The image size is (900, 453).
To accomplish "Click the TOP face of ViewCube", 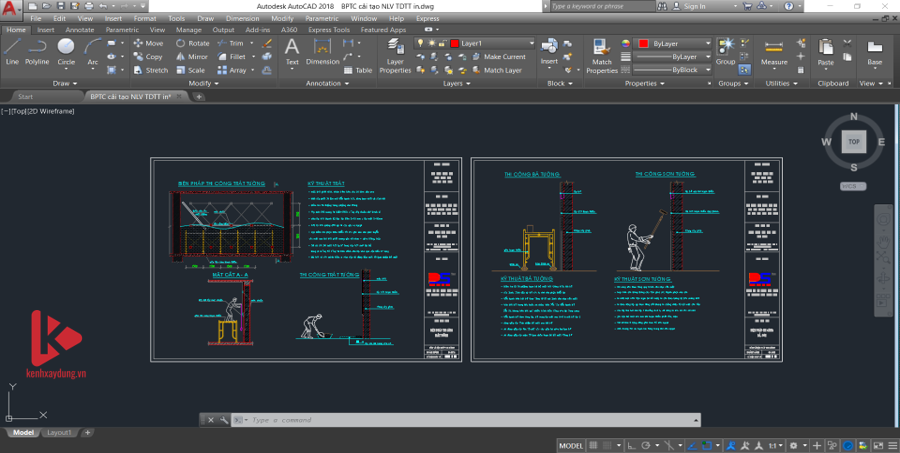I will pyautogui.click(x=853, y=142).
